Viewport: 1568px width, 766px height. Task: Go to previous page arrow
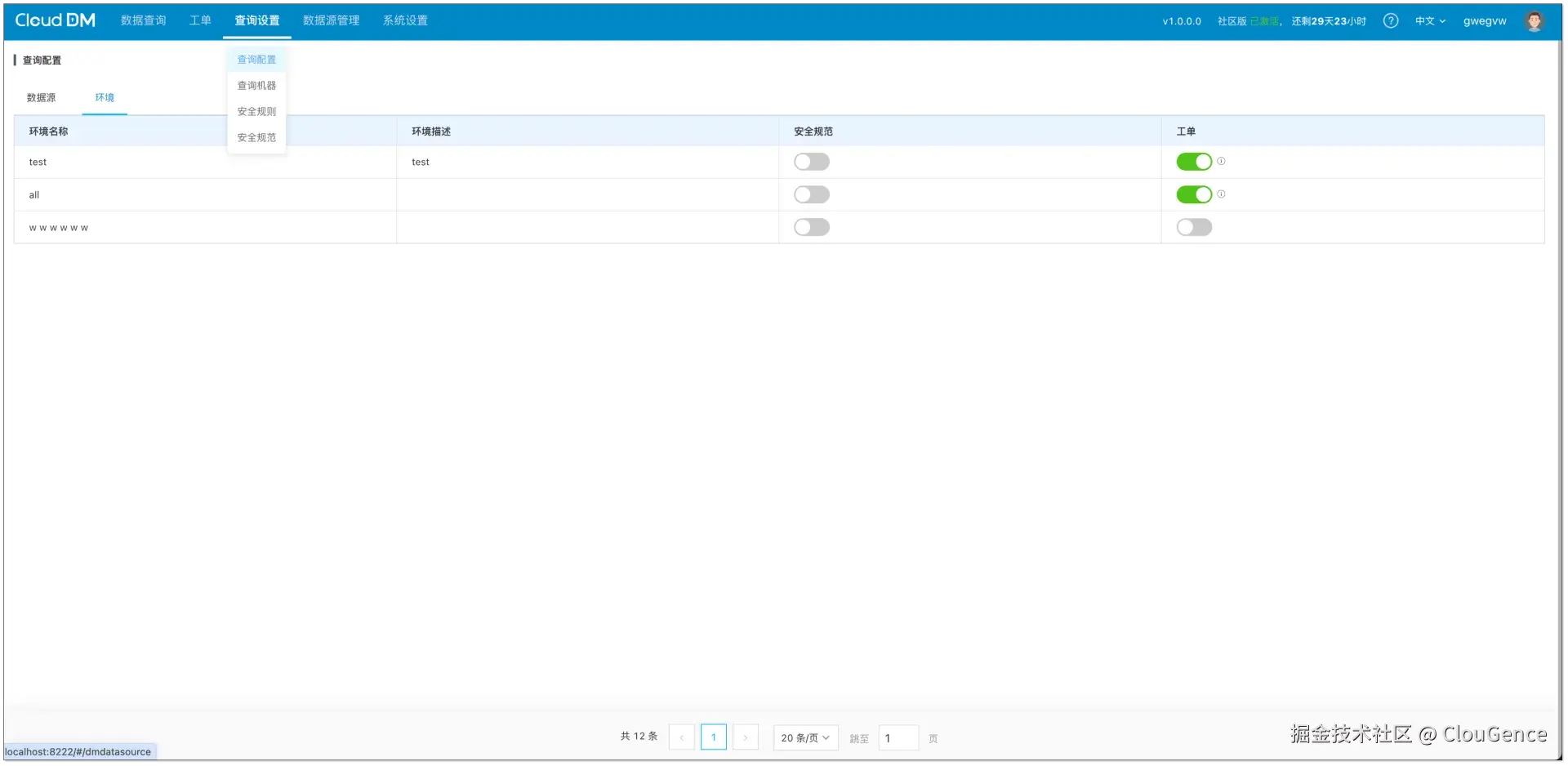click(x=682, y=737)
